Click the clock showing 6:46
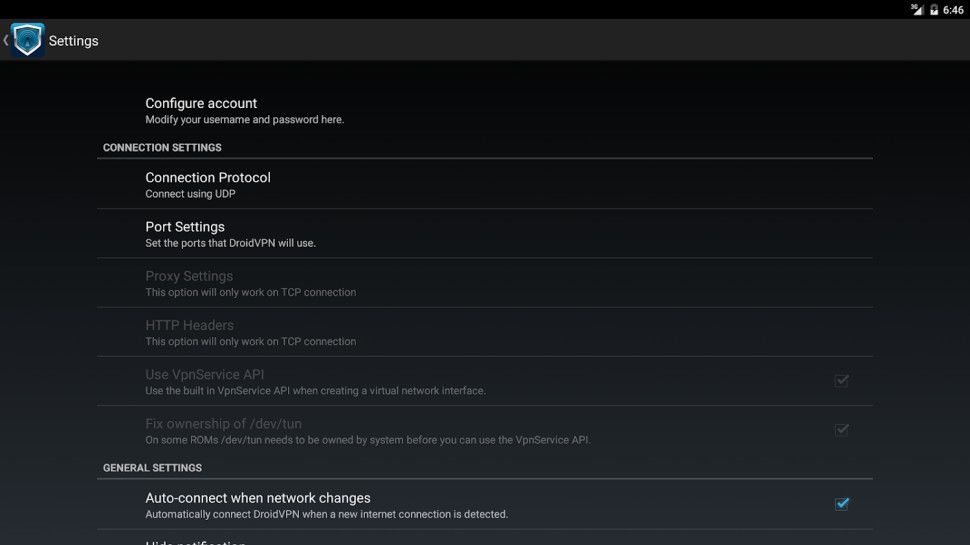The height and width of the screenshot is (545, 970). pyautogui.click(x=953, y=9)
